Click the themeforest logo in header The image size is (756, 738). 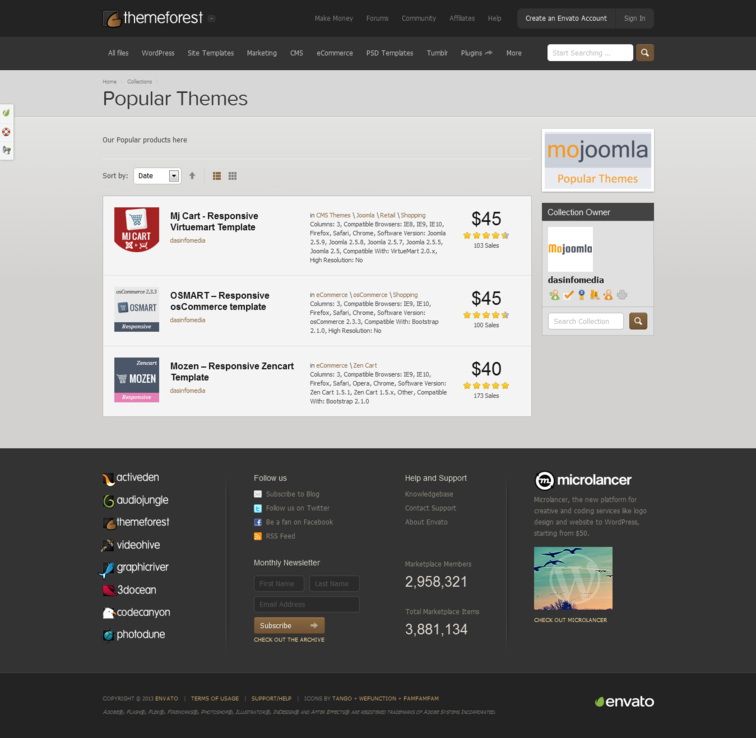point(153,18)
